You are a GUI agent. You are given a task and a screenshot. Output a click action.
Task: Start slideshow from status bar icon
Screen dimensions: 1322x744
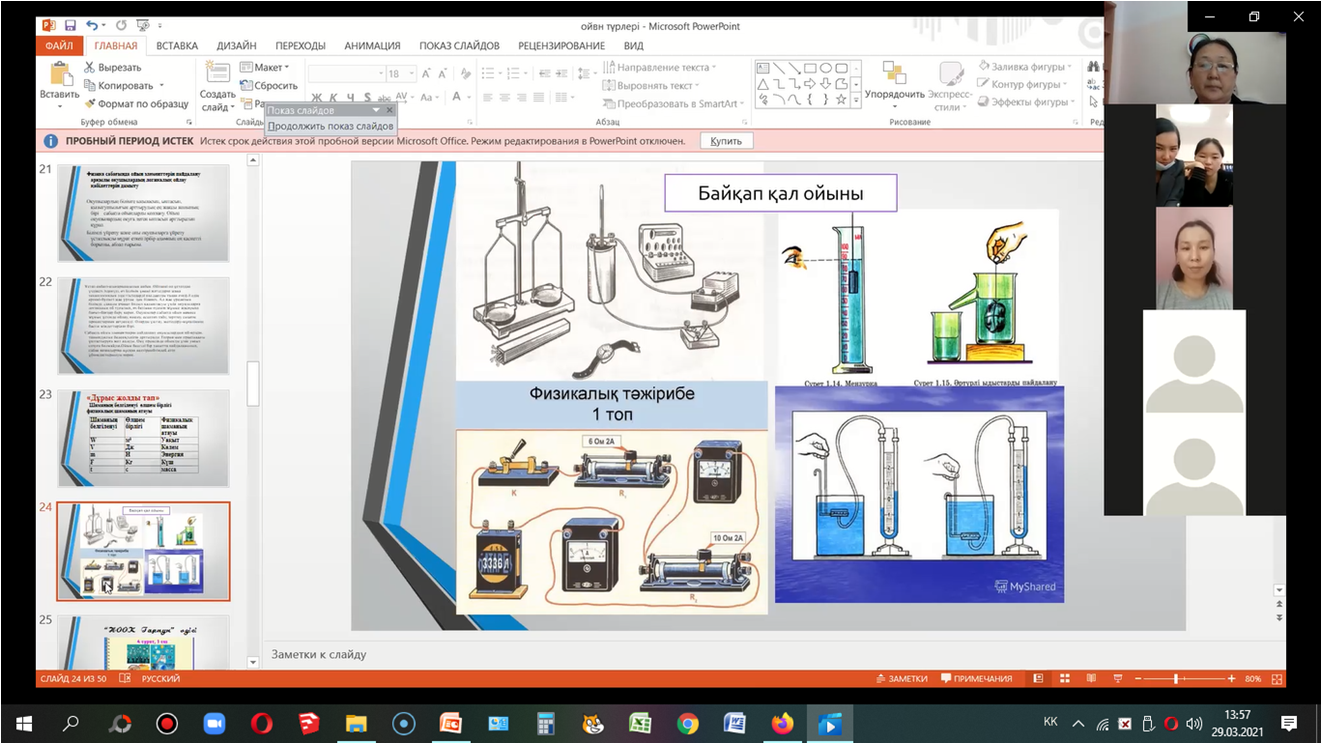pyautogui.click(x=1117, y=679)
